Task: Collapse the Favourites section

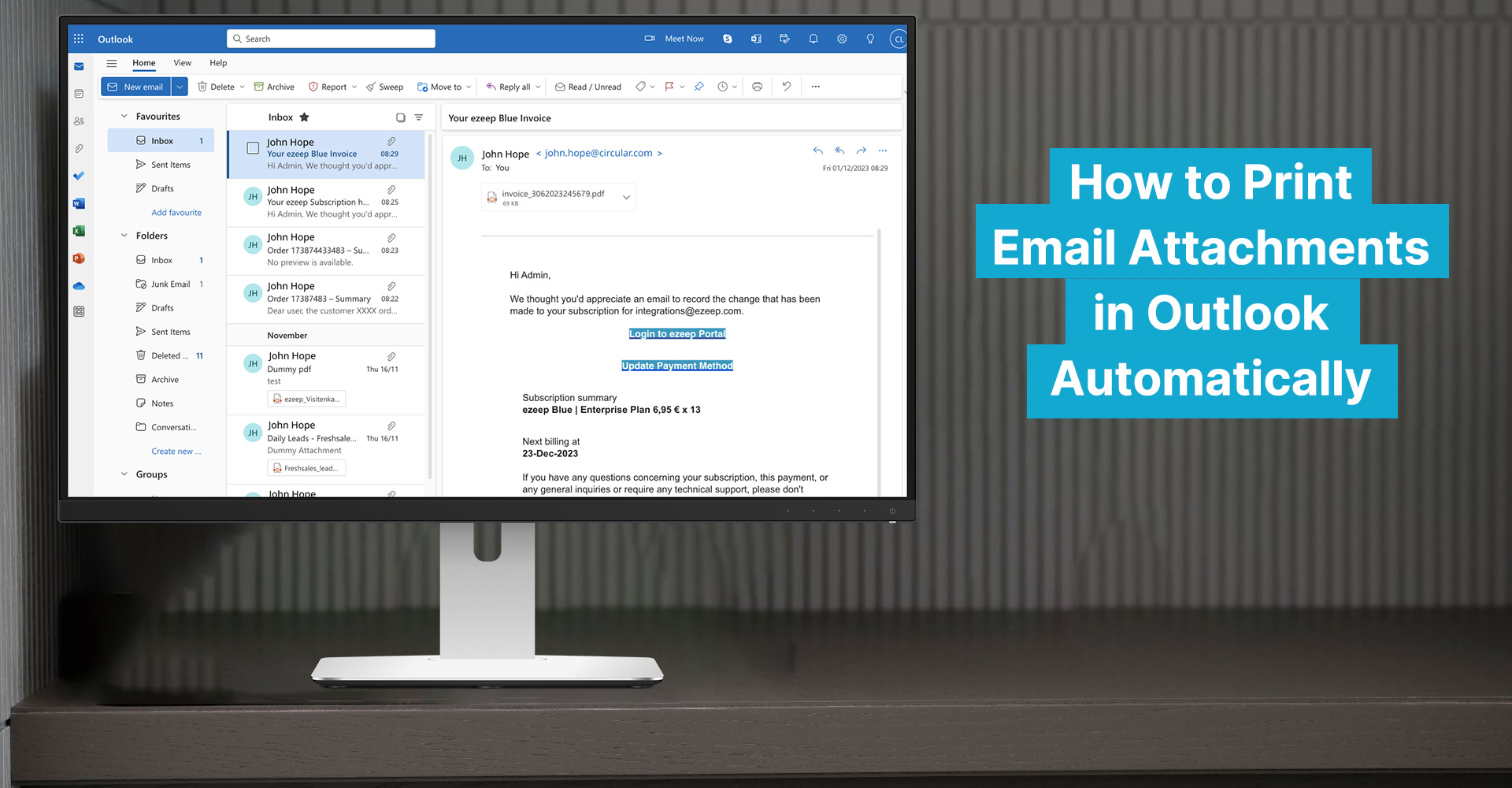Action: click(x=124, y=116)
